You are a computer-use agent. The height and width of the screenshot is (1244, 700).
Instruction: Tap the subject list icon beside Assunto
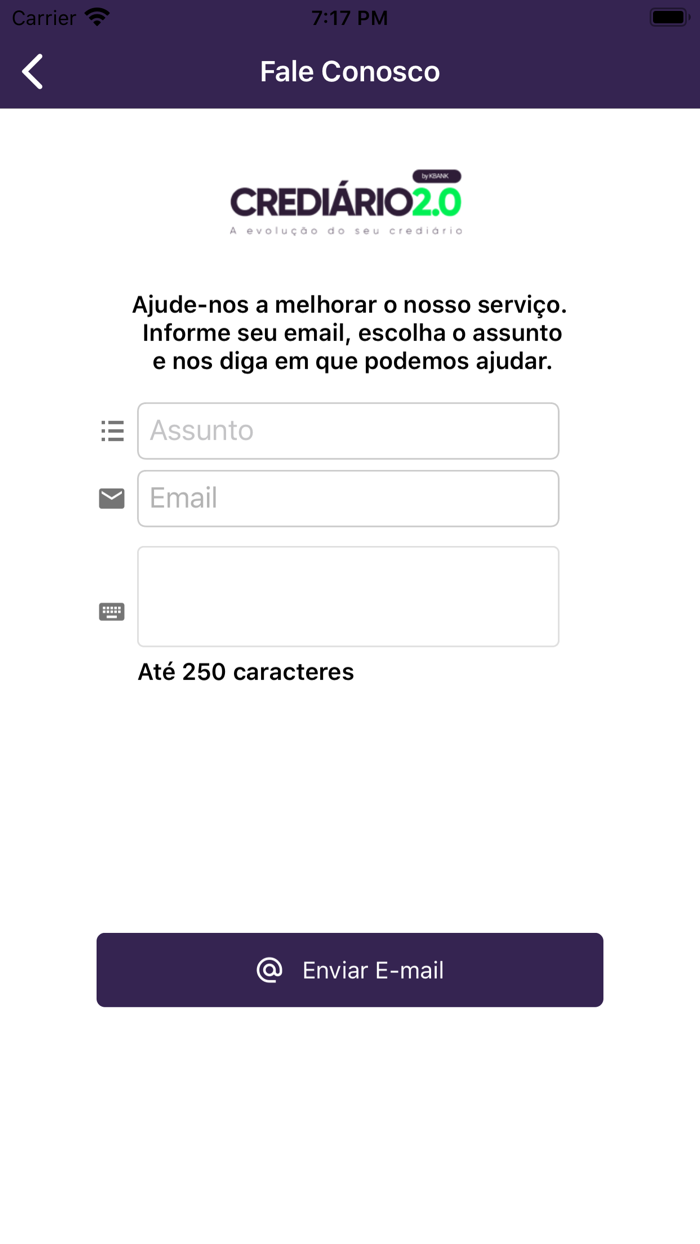(112, 430)
